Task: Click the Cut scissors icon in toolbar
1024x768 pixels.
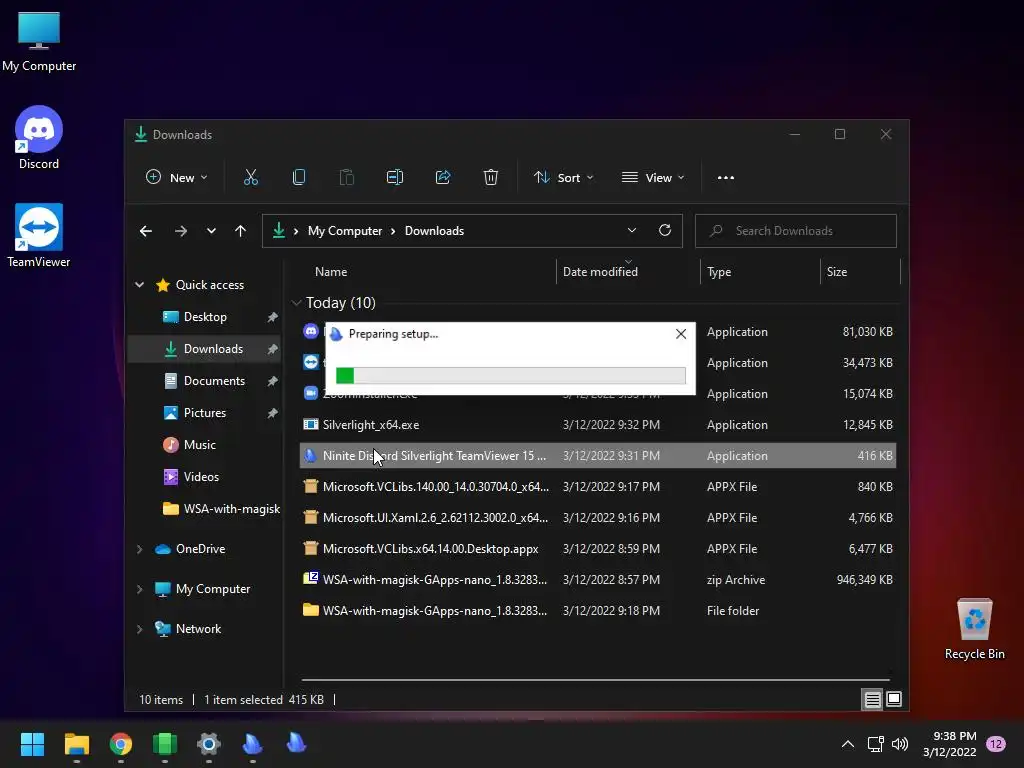Action: pyautogui.click(x=251, y=178)
